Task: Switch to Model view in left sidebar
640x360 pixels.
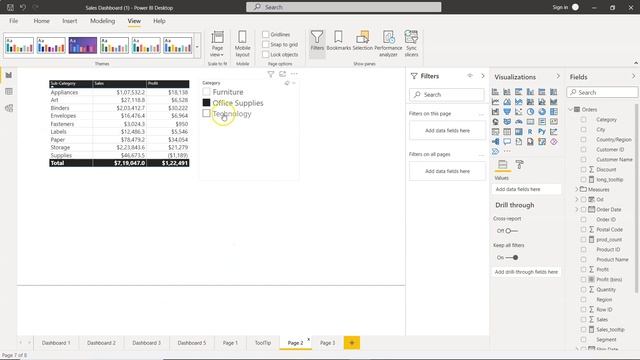Action: [9, 108]
